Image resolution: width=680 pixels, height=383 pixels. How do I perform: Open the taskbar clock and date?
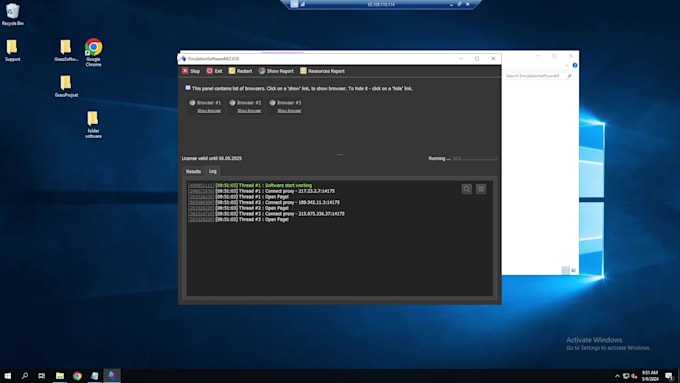[650, 376]
